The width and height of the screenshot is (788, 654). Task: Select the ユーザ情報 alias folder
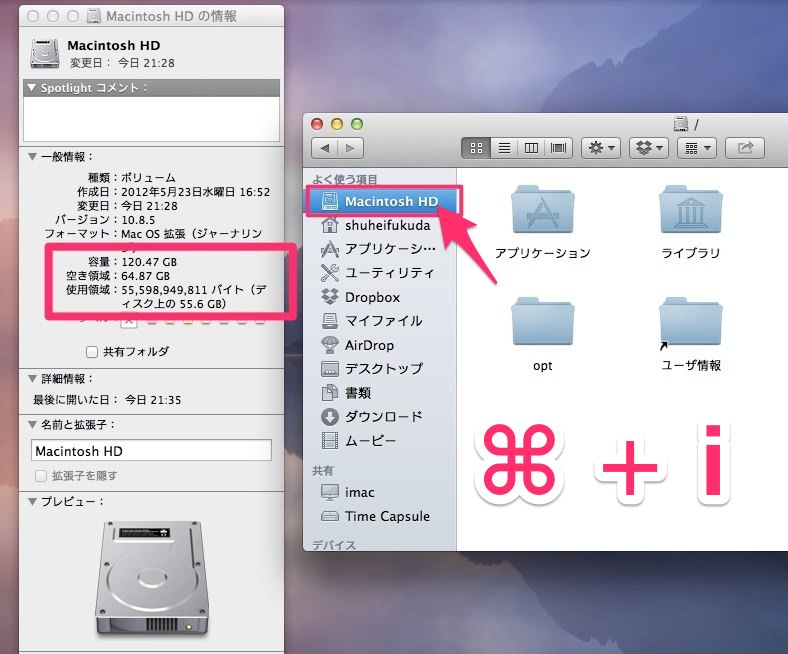click(x=691, y=323)
